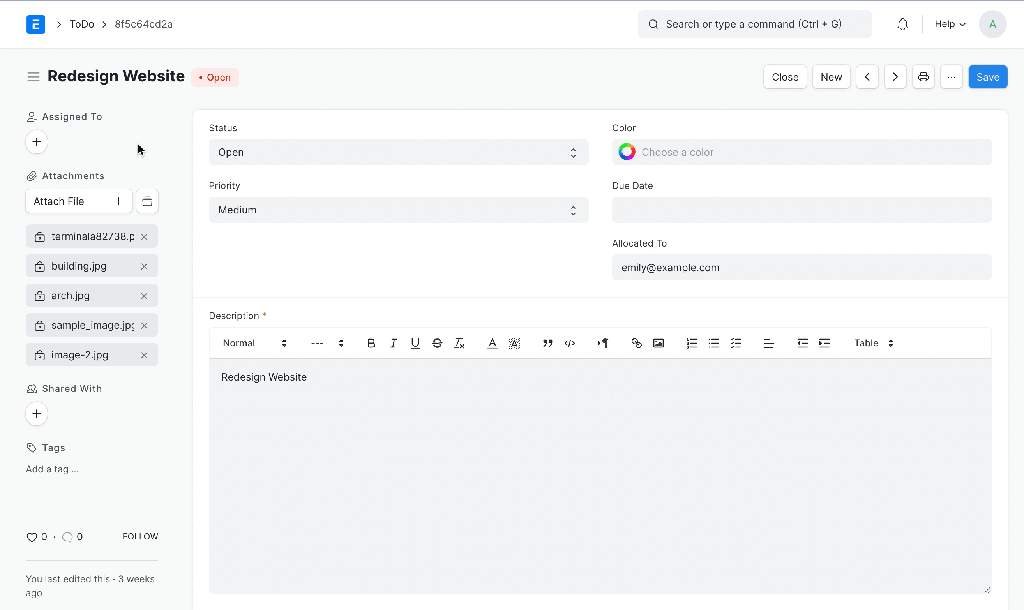Open the notifications bell
1024x610 pixels.
coord(903,24)
